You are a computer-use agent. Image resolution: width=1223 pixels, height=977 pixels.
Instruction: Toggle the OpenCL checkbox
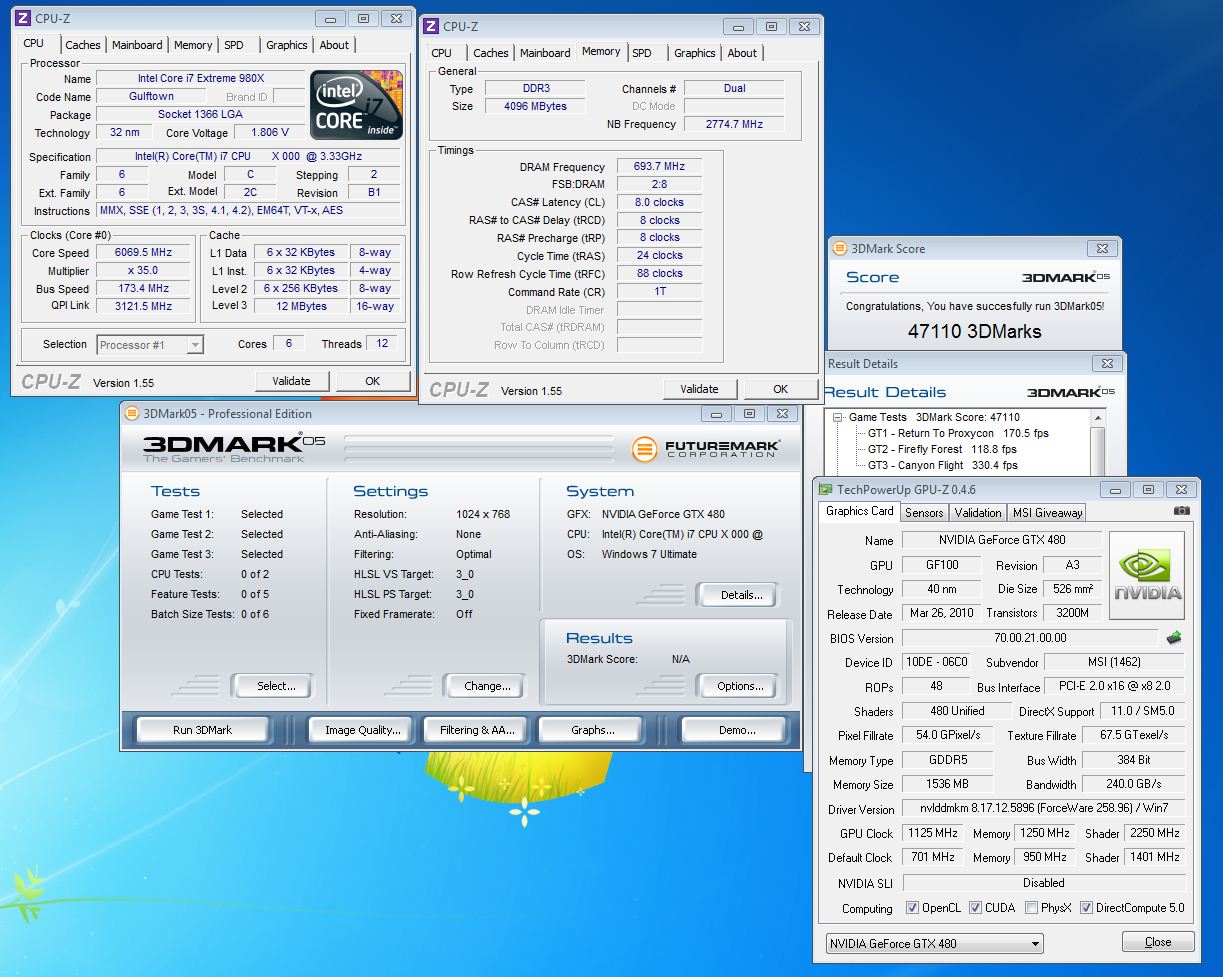pos(912,908)
